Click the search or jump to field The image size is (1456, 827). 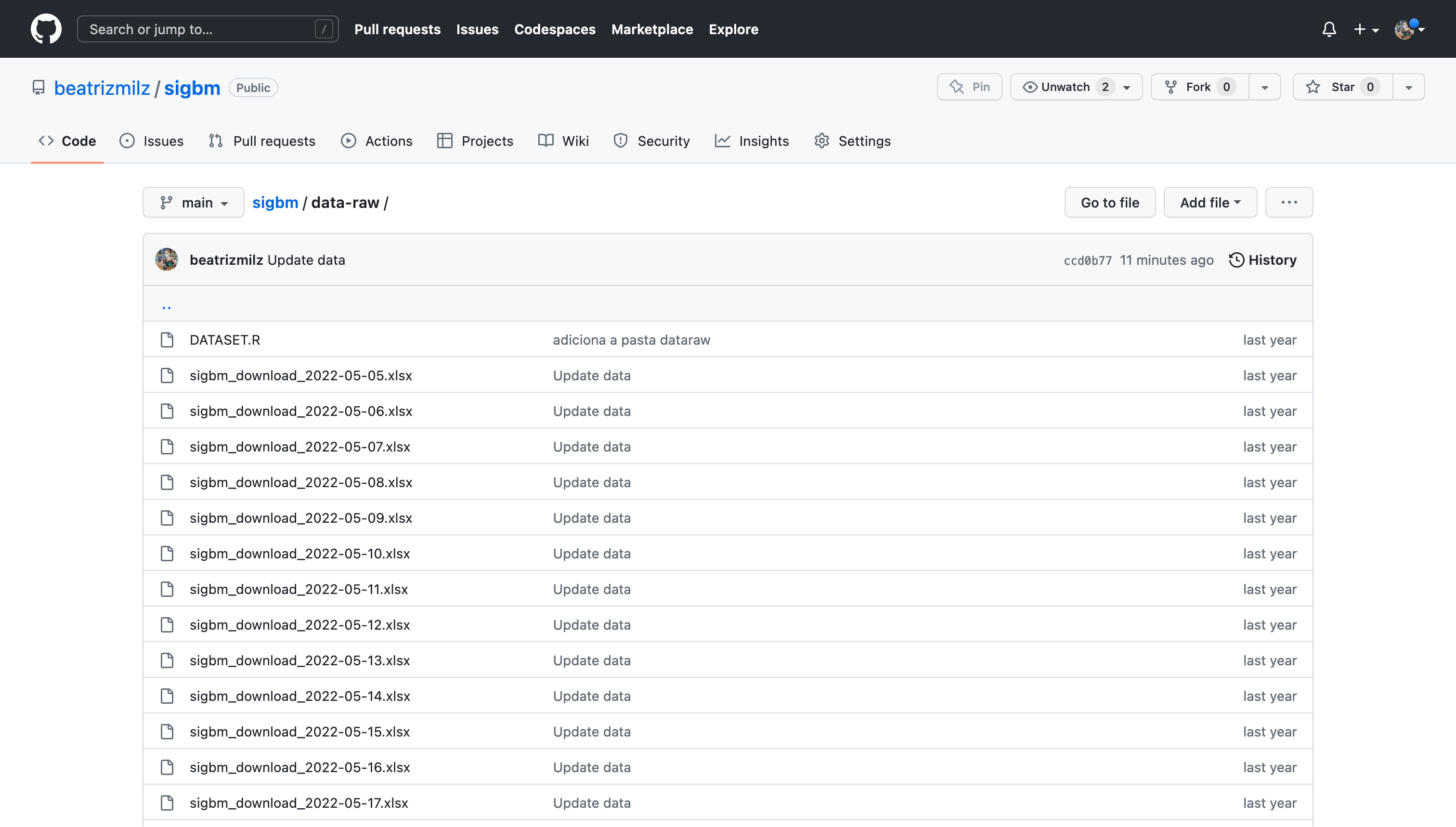coord(208,29)
